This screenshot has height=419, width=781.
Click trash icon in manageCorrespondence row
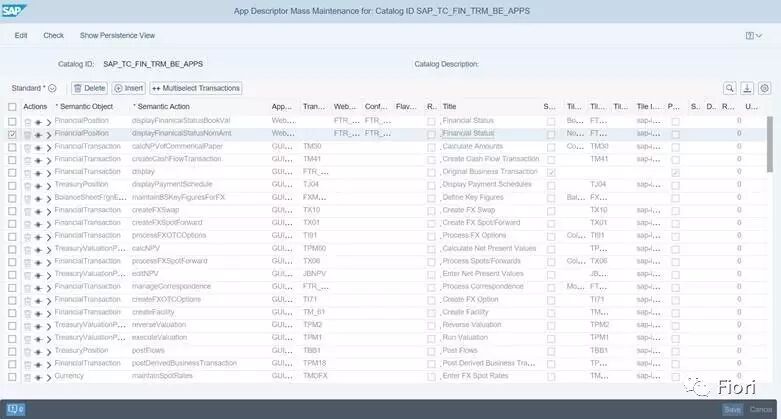28,288
